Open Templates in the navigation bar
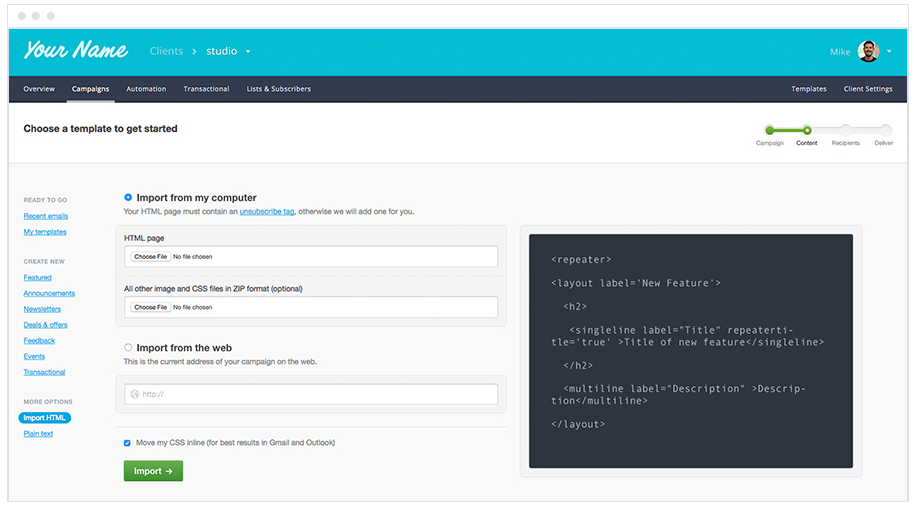The width and height of the screenshot is (914, 507). (808, 89)
